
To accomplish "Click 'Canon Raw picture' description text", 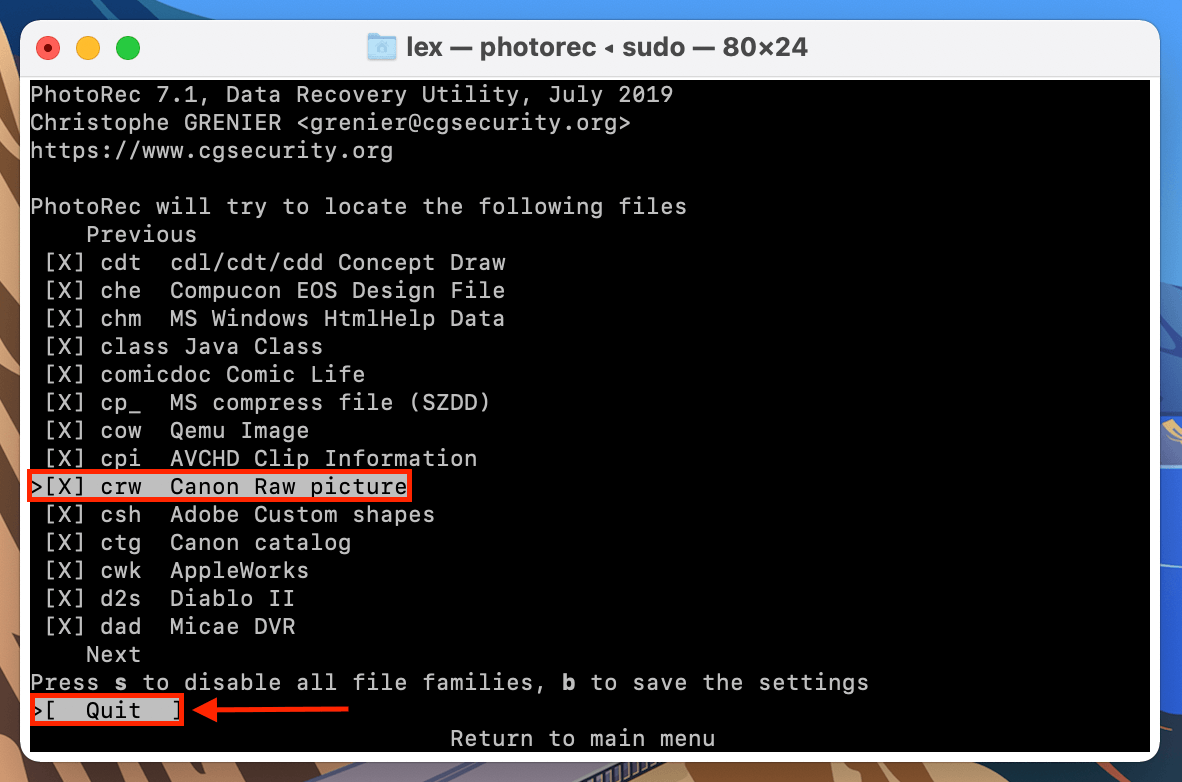I will point(289,486).
